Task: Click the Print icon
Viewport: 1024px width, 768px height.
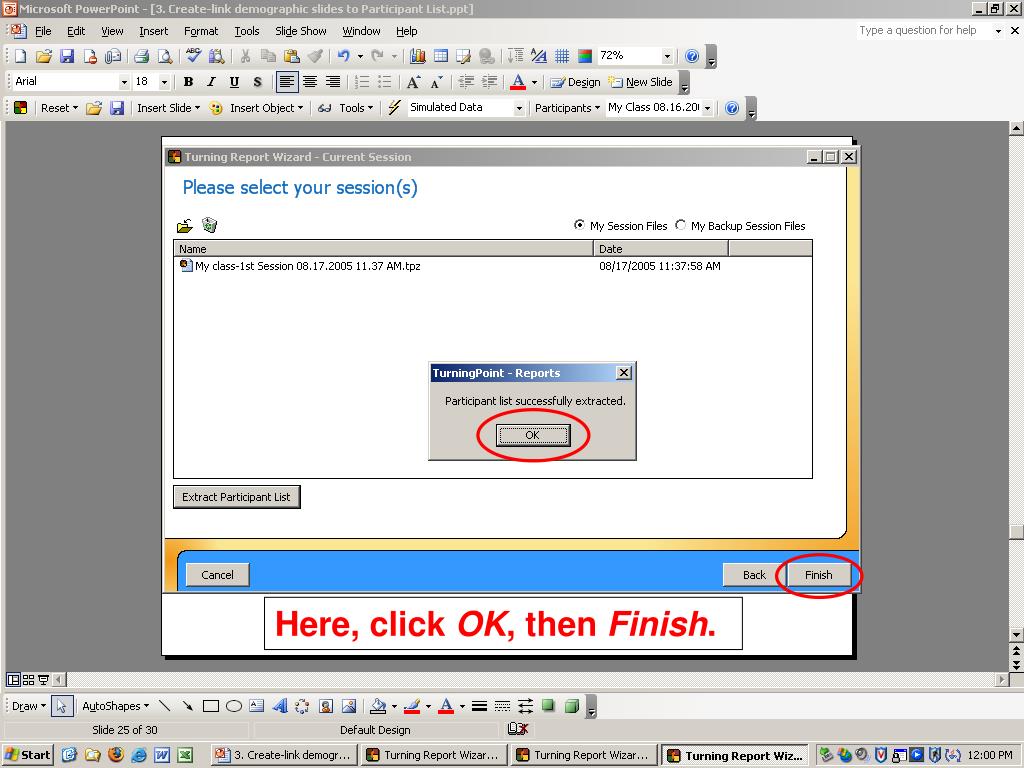Action: point(141,56)
